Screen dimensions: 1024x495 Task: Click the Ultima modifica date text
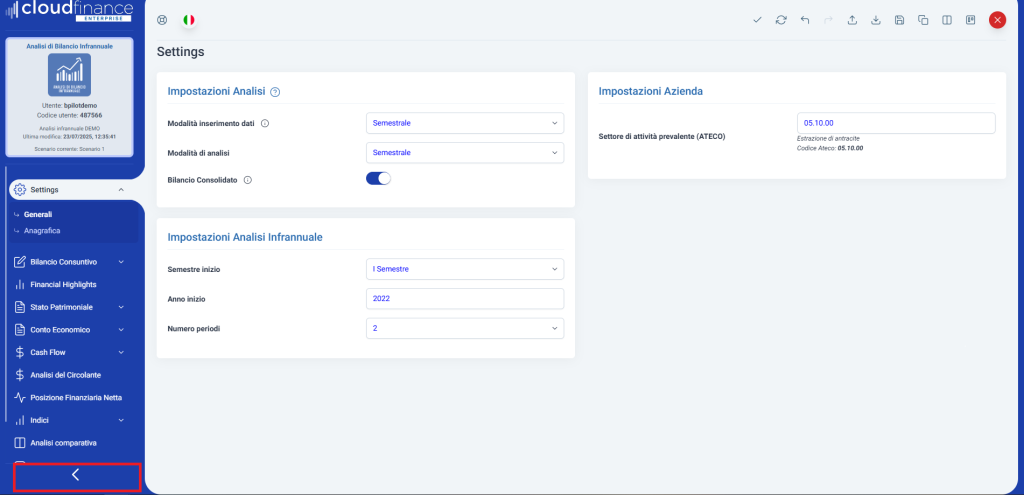pyautogui.click(x=69, y=137)
